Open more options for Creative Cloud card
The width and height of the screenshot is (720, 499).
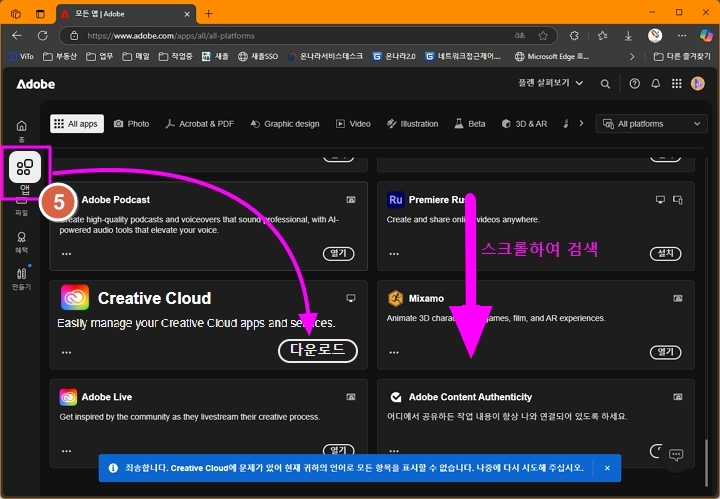coord(67,353)
